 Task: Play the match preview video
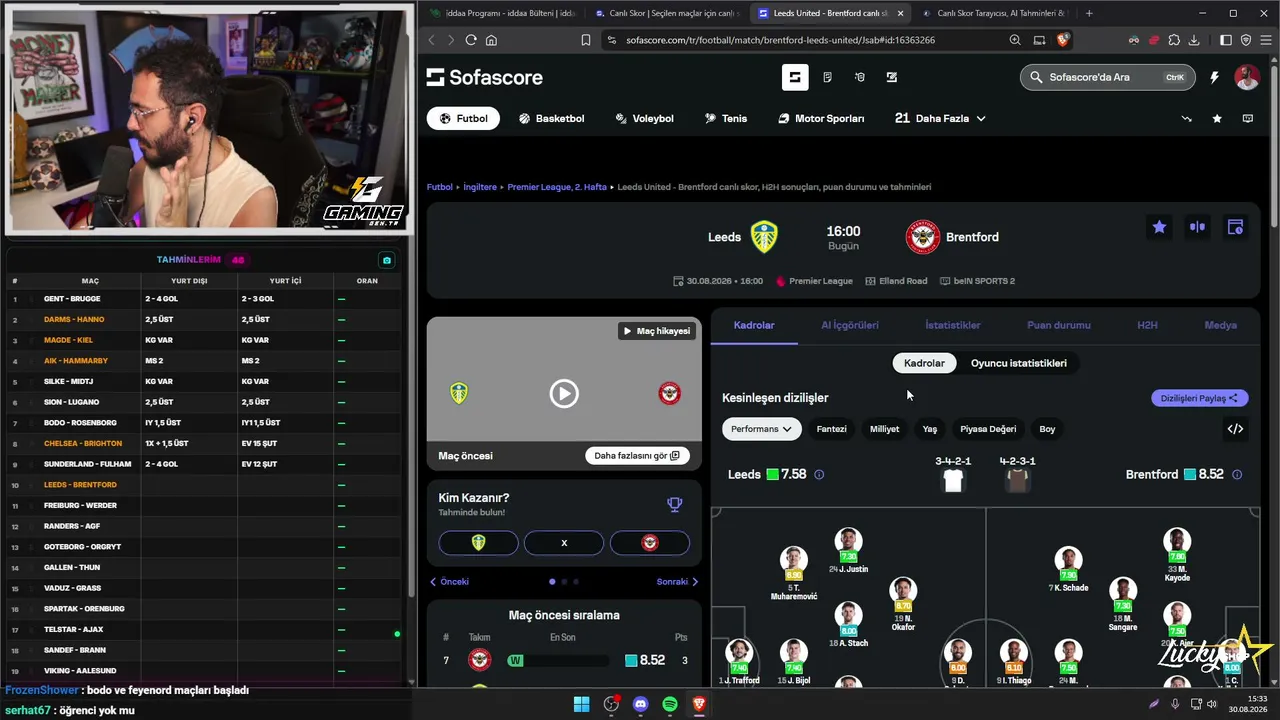[x=564, y=393]
